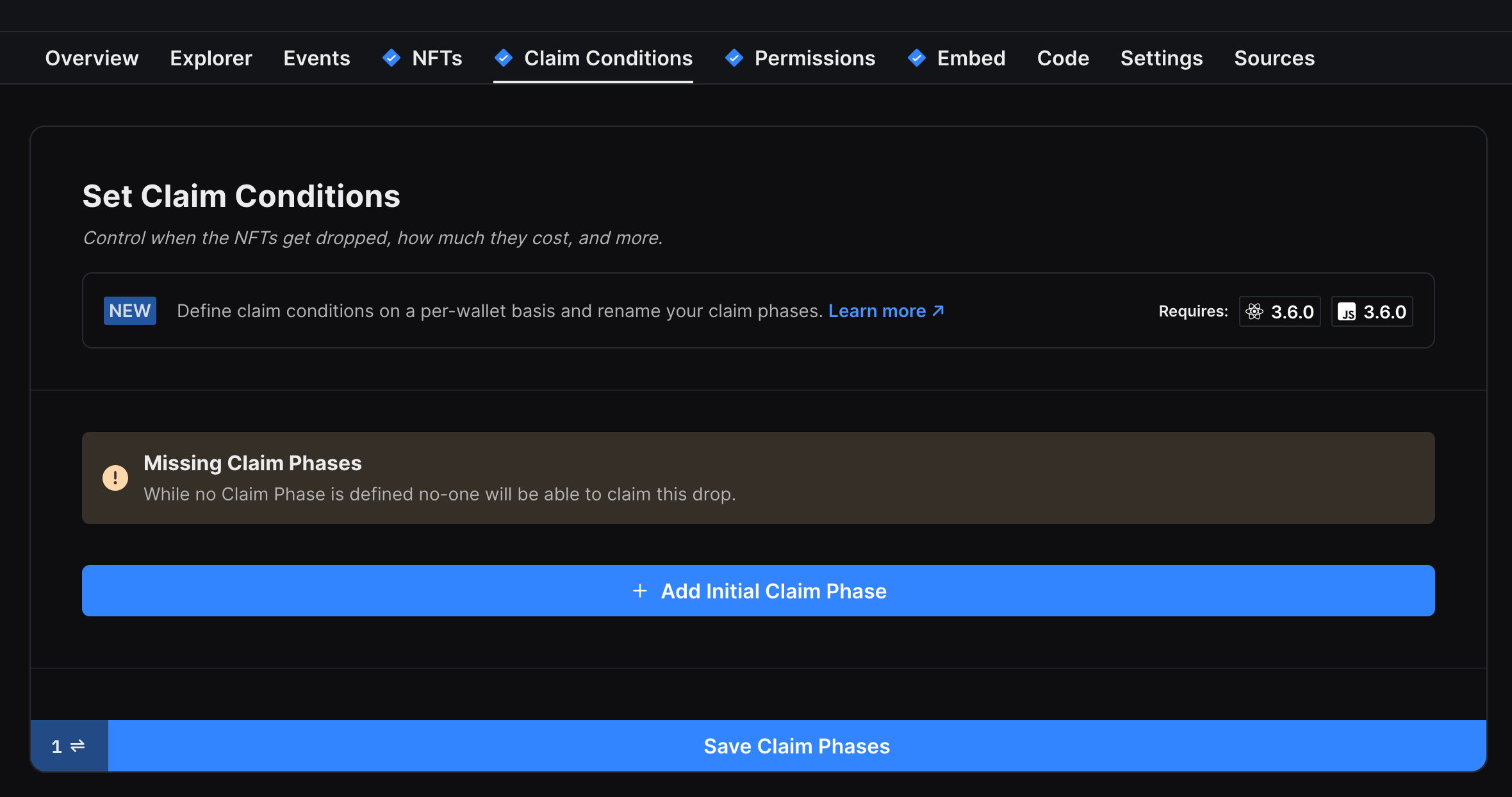Click the warning icon in Missing Claim Phases

coord(115,477)
